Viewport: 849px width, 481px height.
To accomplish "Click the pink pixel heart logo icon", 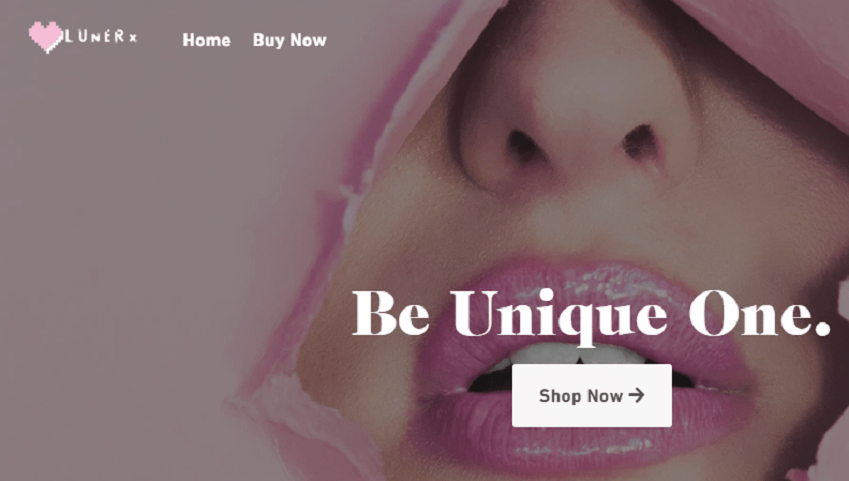I will point(45,37).
